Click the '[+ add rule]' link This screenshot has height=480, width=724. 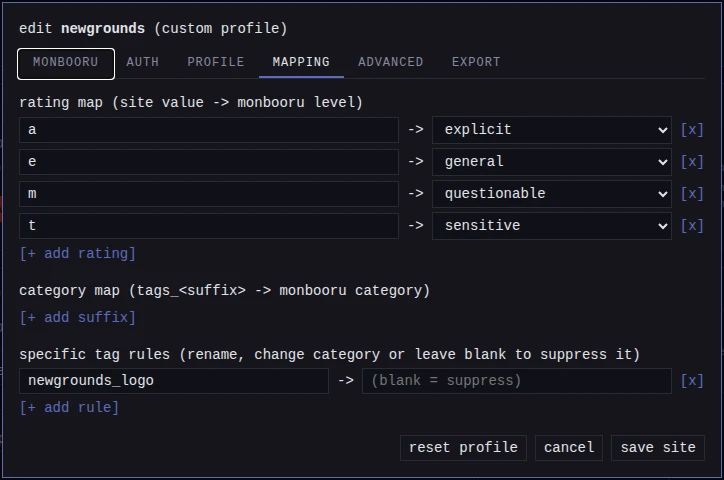pos(69,408)
